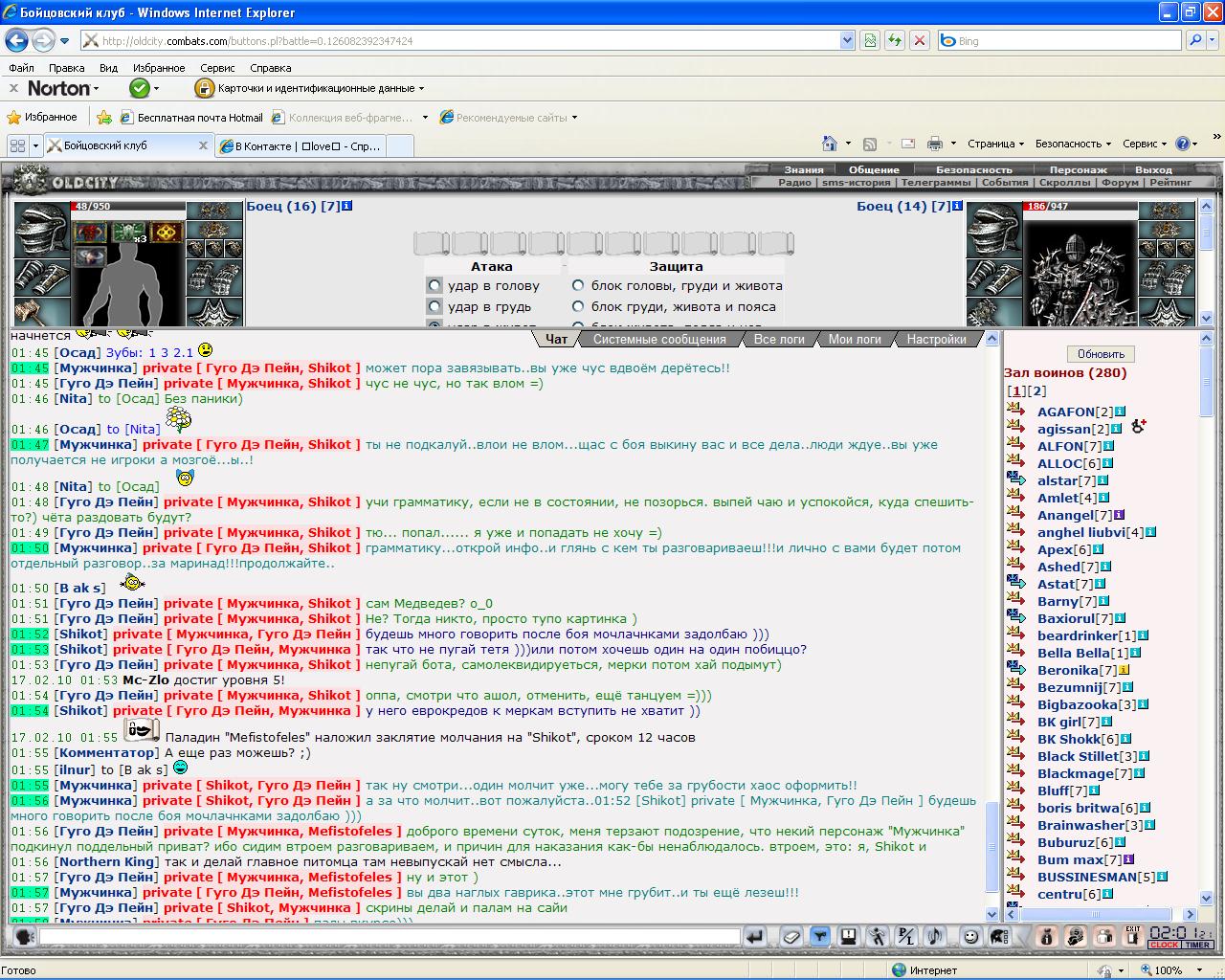Click the IE home icon
1225x980 pixels.
pyautogui.click(x=830, y=144)
